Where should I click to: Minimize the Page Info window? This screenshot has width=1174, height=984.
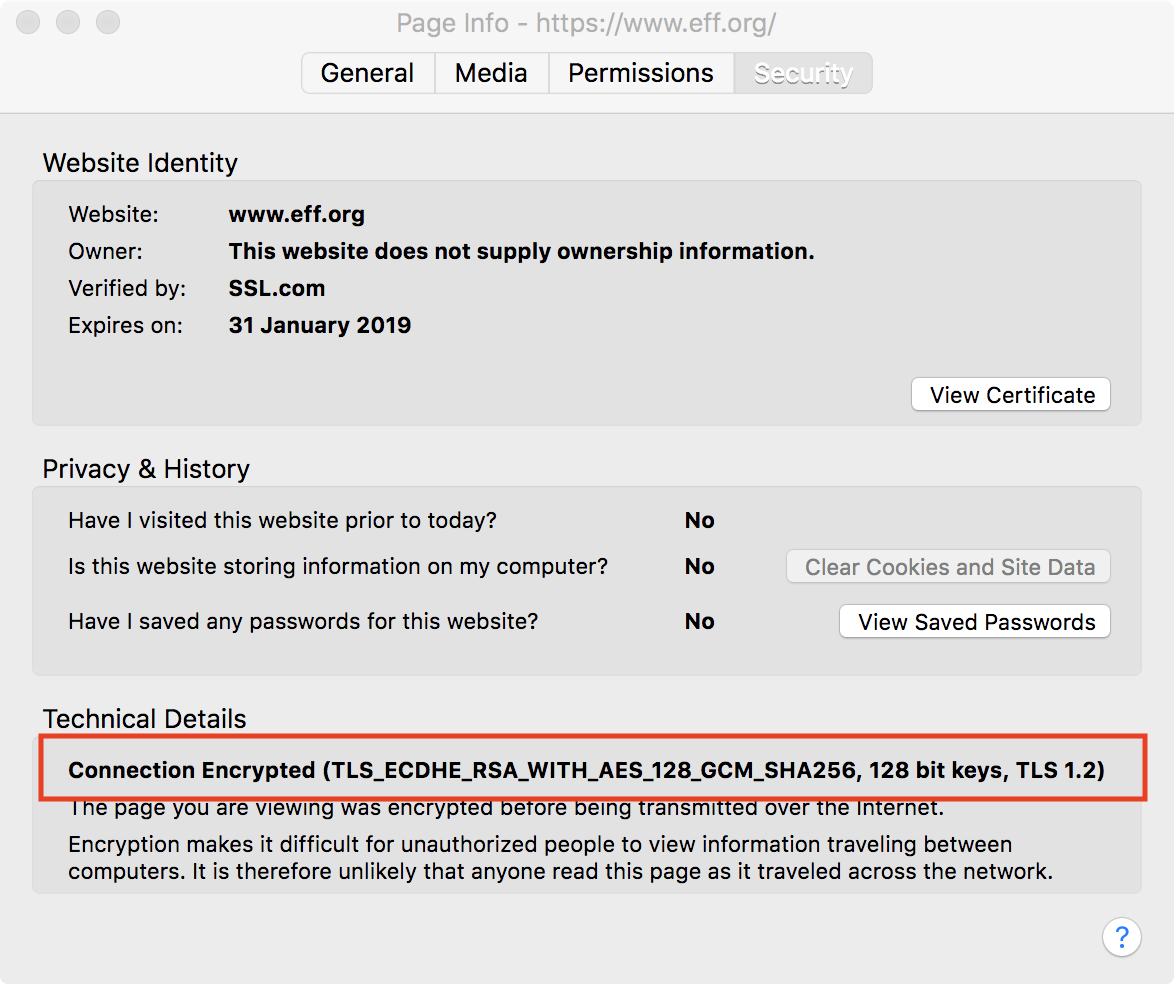[68, 22]
